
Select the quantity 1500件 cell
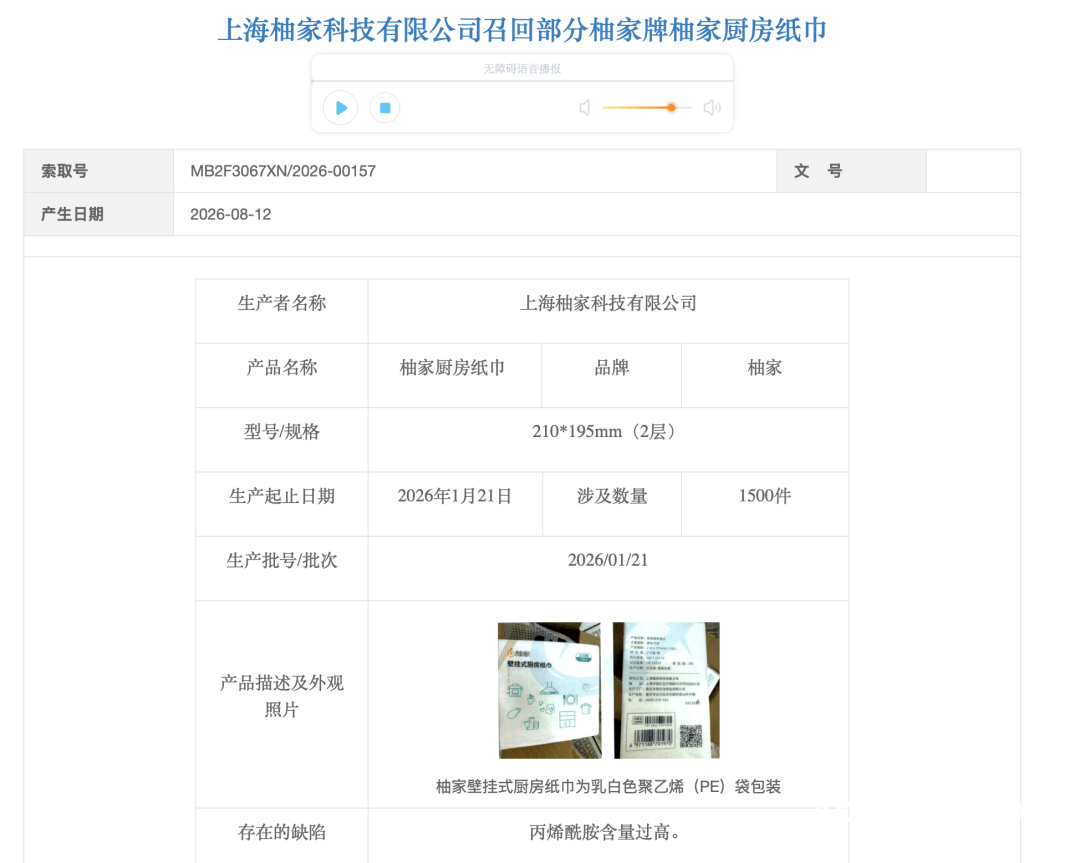765,504
